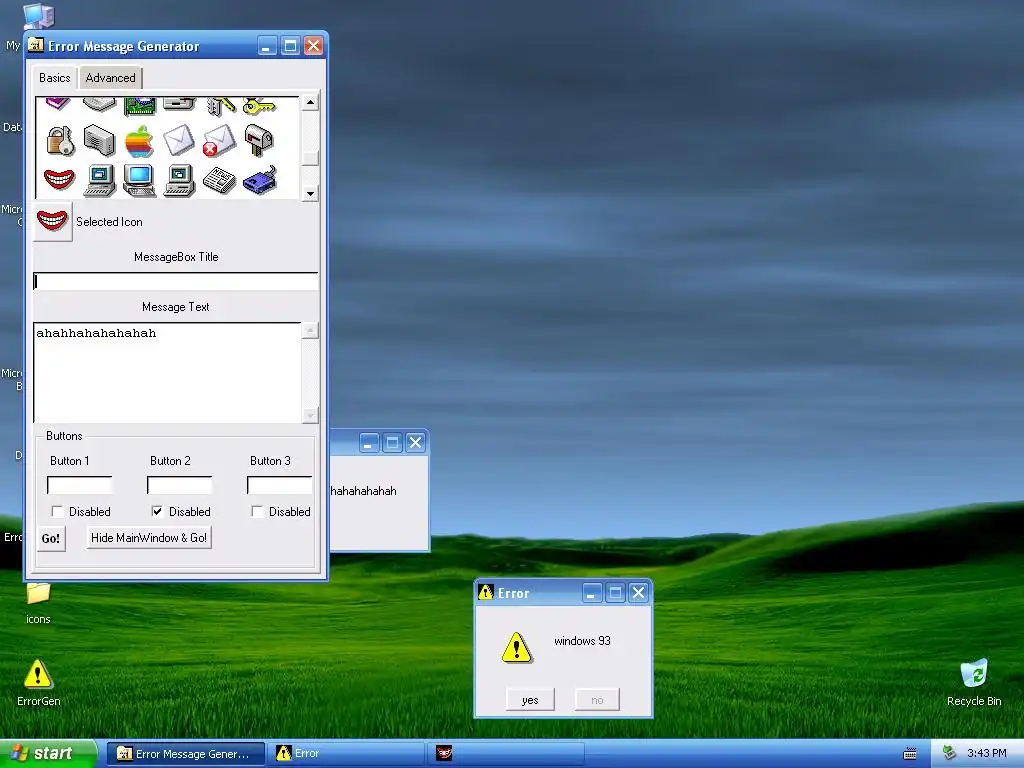Viewport: 1024px width, 768px height.
Task: Focus the MessageBox Title input field
Action: point(176,281)
